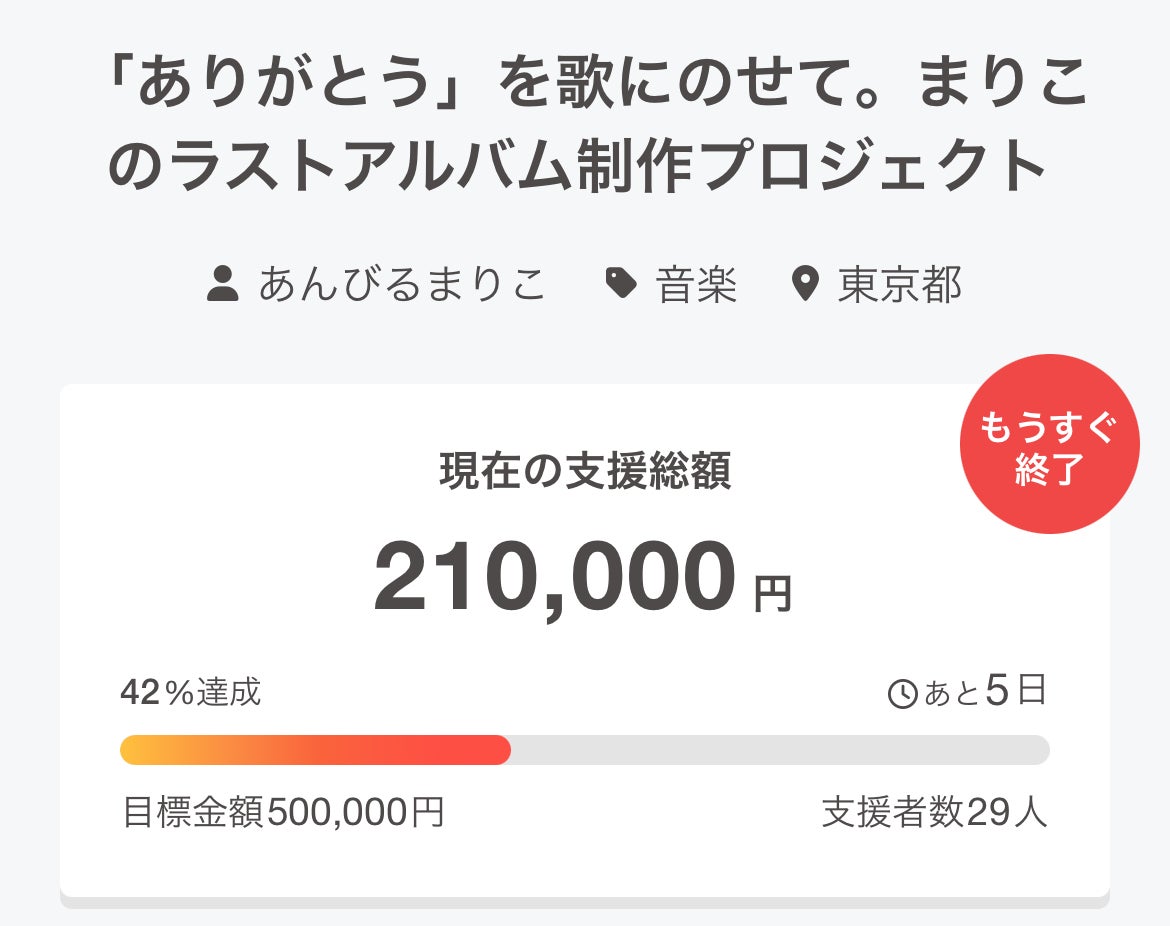Click the person icon beside the author name
Viewport: 1170px width, 926px height.
222,285
